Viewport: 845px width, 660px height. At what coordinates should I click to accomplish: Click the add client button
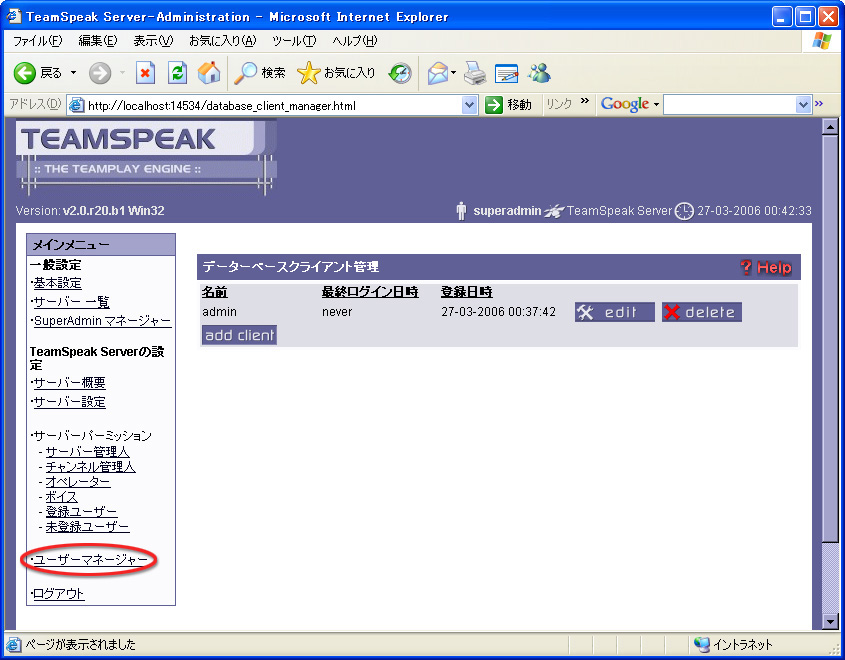tap(239, 335)
